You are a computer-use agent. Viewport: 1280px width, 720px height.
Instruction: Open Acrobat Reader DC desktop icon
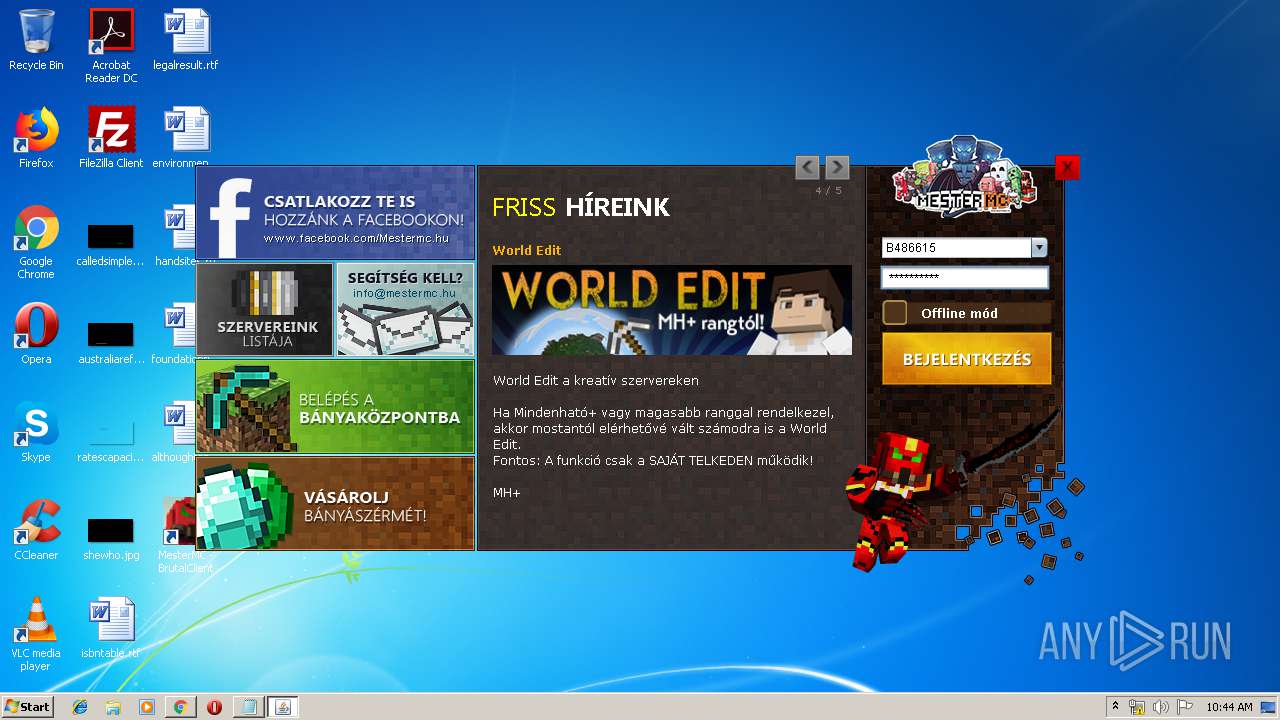[x=111, y=46]
